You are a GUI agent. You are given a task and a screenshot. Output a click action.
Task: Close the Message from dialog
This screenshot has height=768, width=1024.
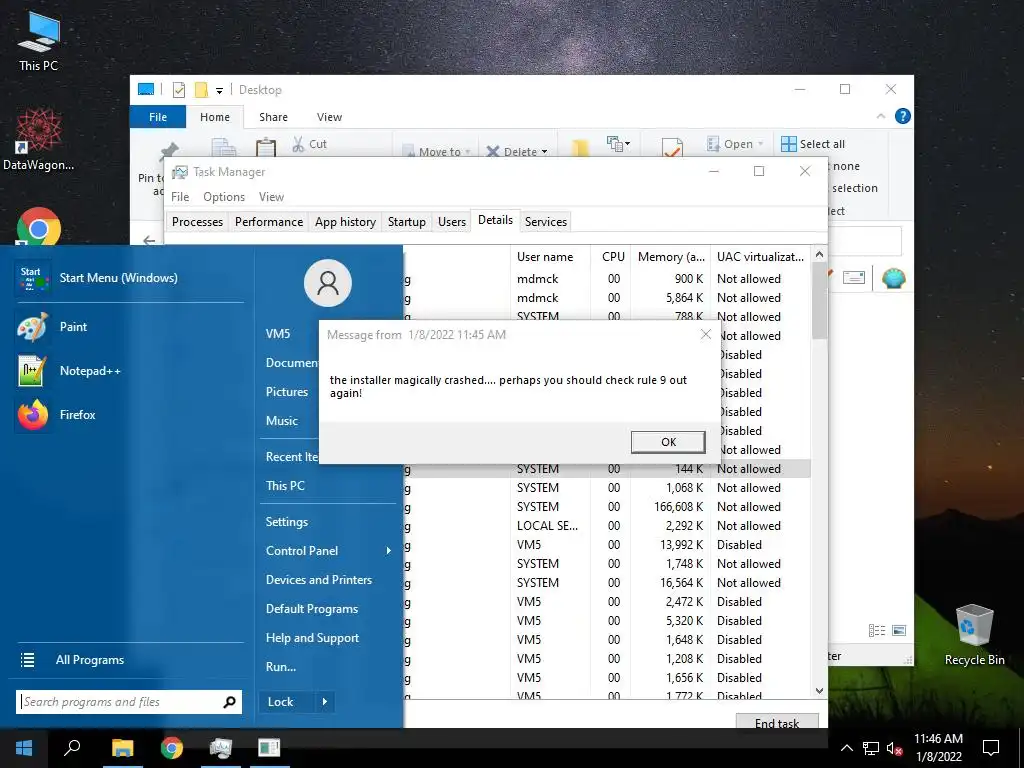[x=705, y=334]
